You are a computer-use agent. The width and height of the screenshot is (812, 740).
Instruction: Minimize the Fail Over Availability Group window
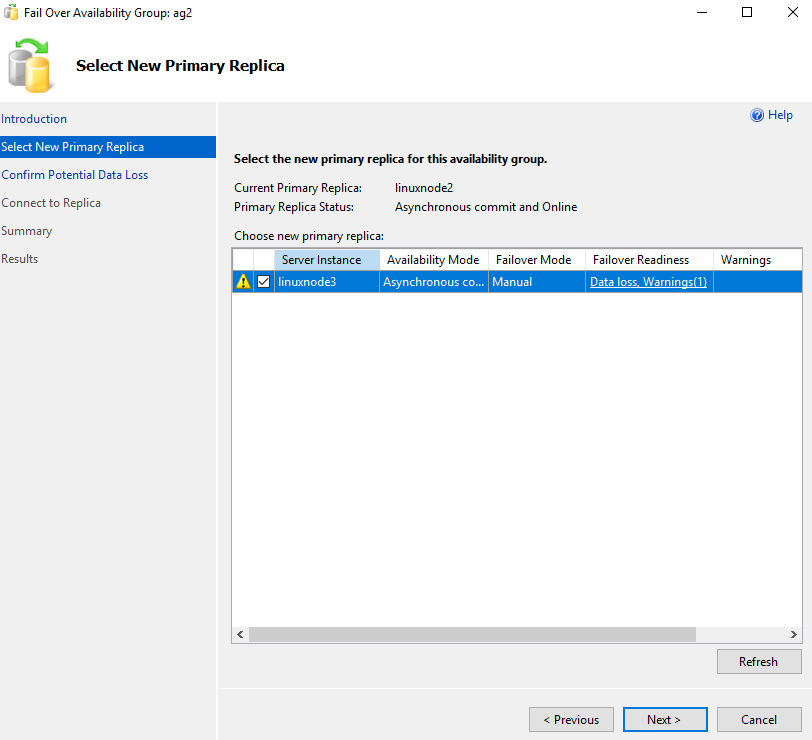pyautogui.click(x=702, y=12)
